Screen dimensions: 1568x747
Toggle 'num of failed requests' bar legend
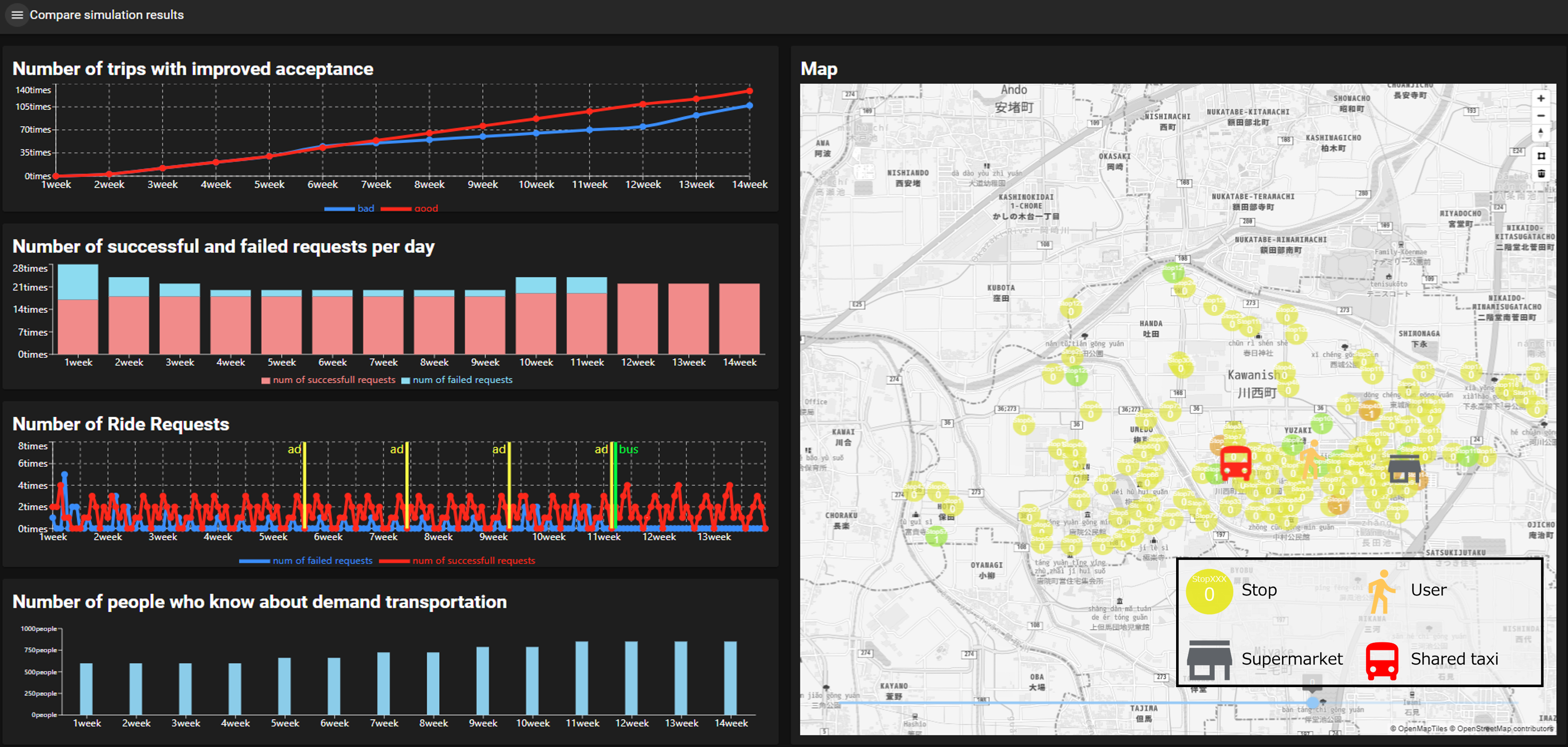[457, 380]
